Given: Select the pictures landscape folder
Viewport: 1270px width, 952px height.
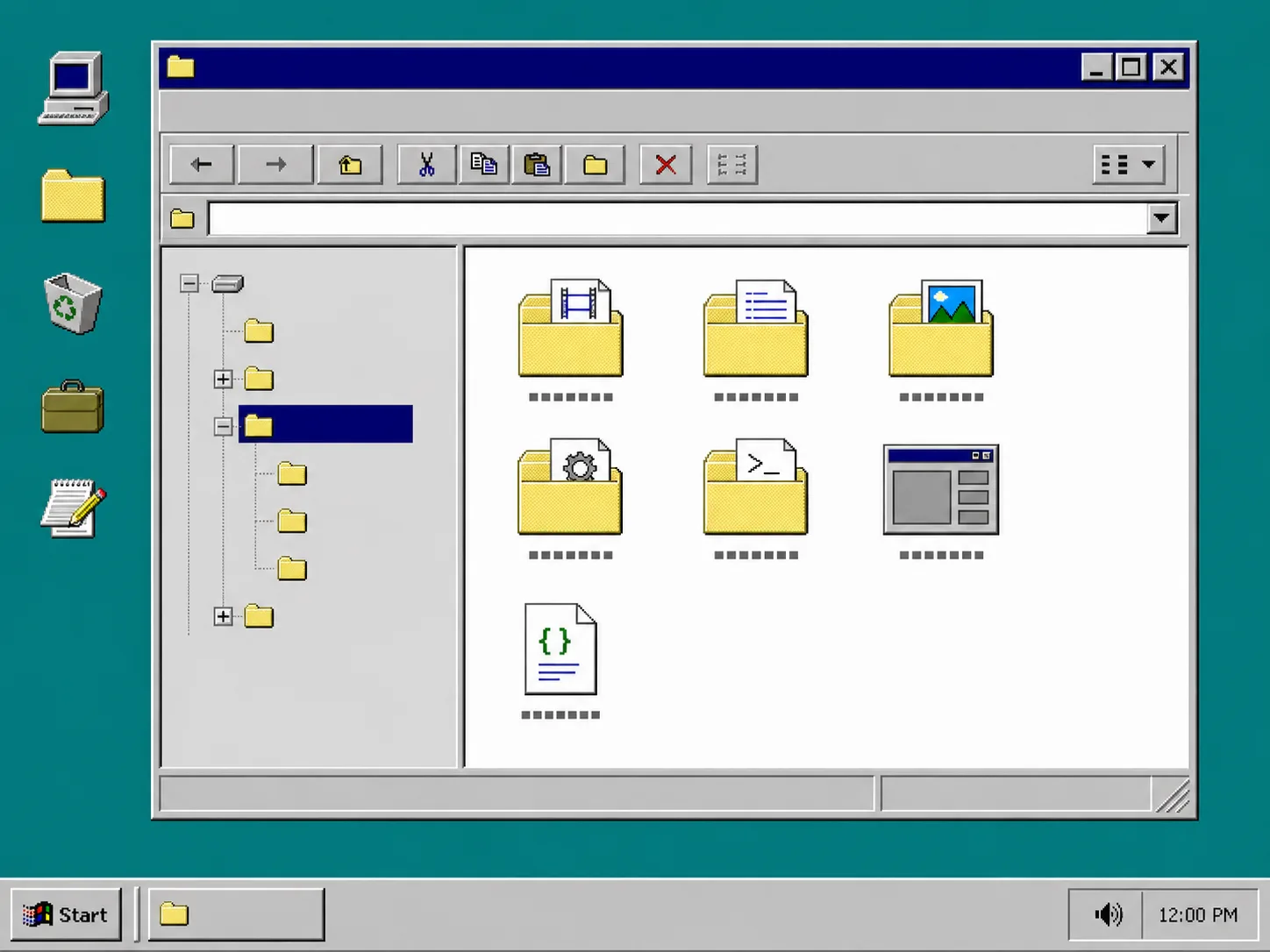Looking at the screenshot, I should pyautogui.click(x=941, y=329).
